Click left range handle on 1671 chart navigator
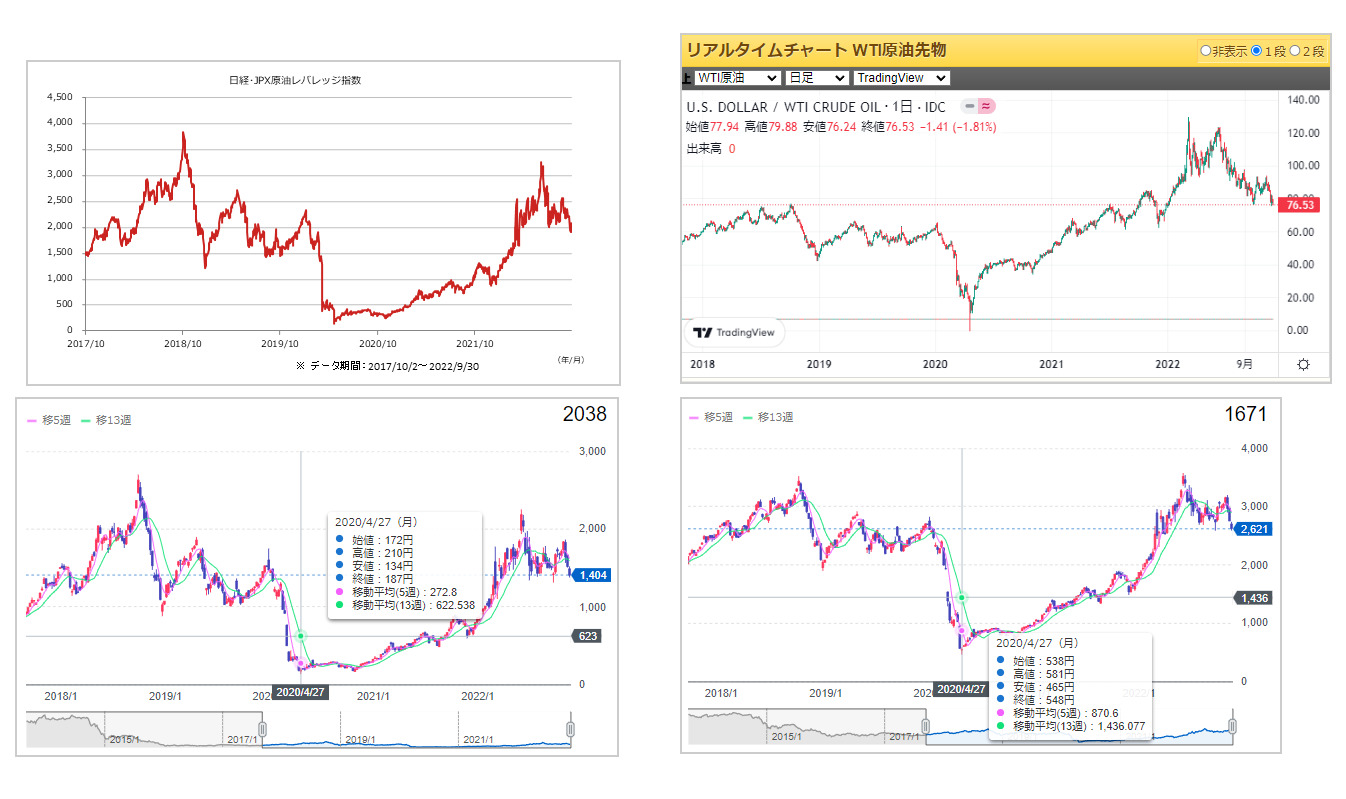 926,725
